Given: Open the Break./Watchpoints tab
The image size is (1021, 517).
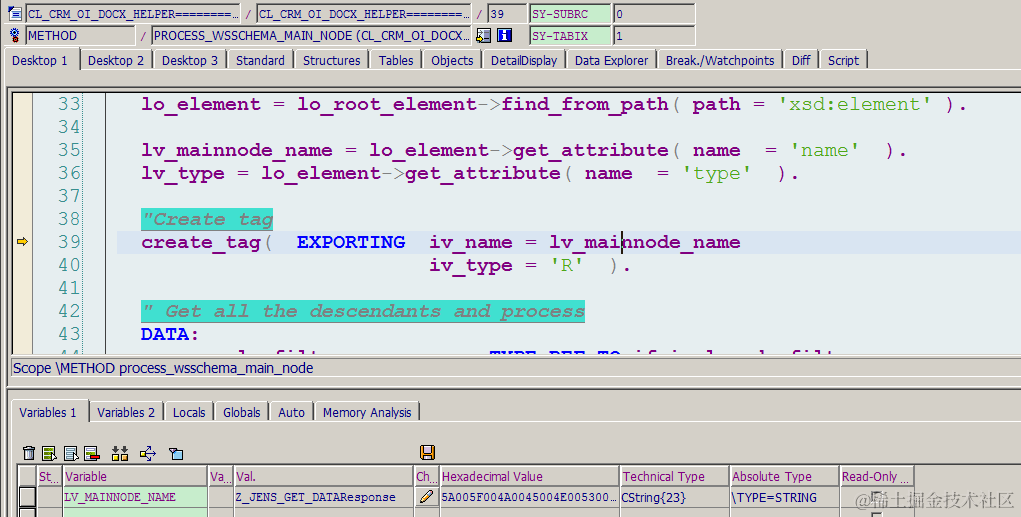Looking at the screenshot, I should pyautogui.click(x=720, y=61).
